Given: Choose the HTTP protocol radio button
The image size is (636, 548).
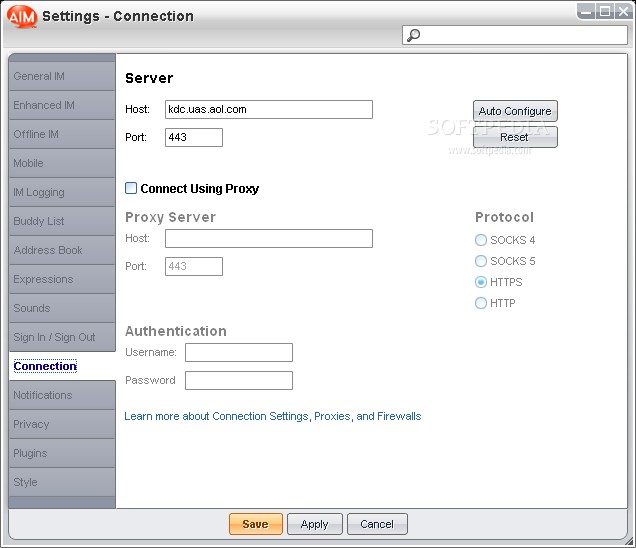Looking at the screenshot, I should (481, 303).
